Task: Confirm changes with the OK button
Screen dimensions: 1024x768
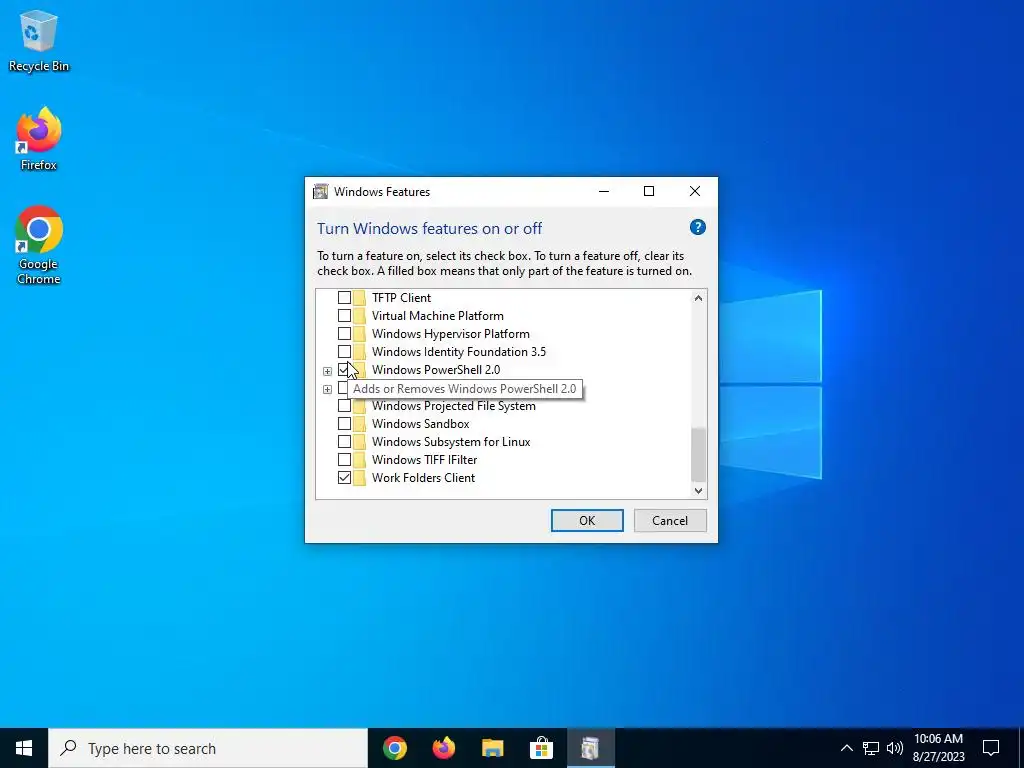Action: pyautogui.click(x=587, y=520)
